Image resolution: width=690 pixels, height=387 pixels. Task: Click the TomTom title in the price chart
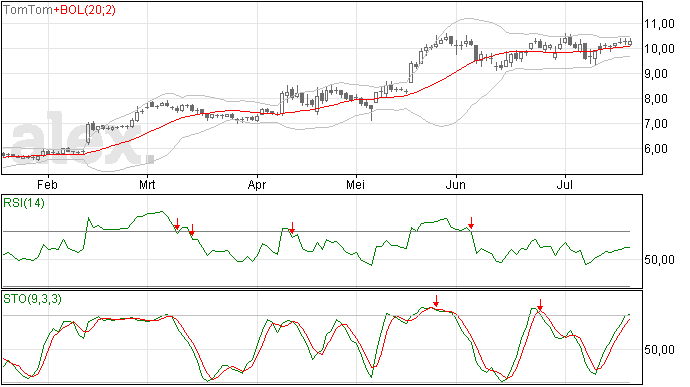pos(28,10)
